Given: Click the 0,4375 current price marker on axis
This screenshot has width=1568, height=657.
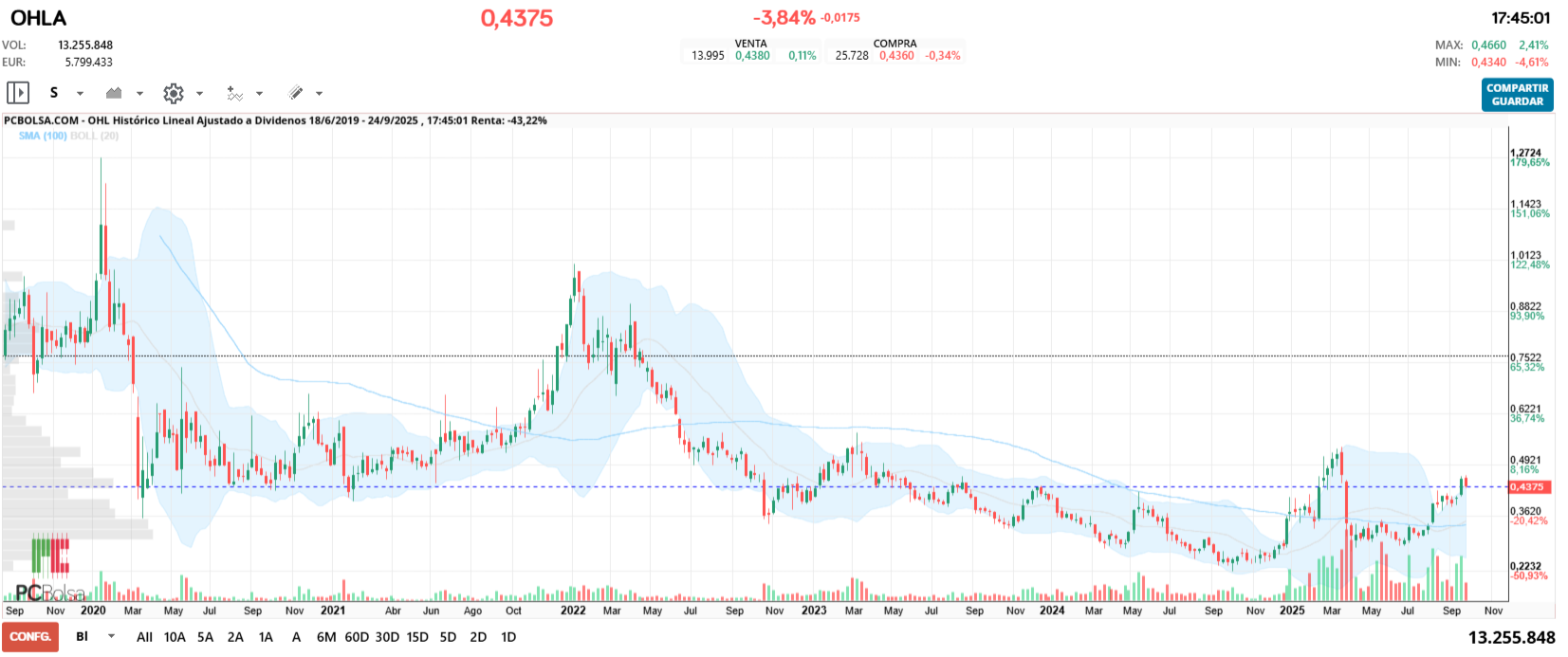Looking at the screenshot, I should (1526, 487).
